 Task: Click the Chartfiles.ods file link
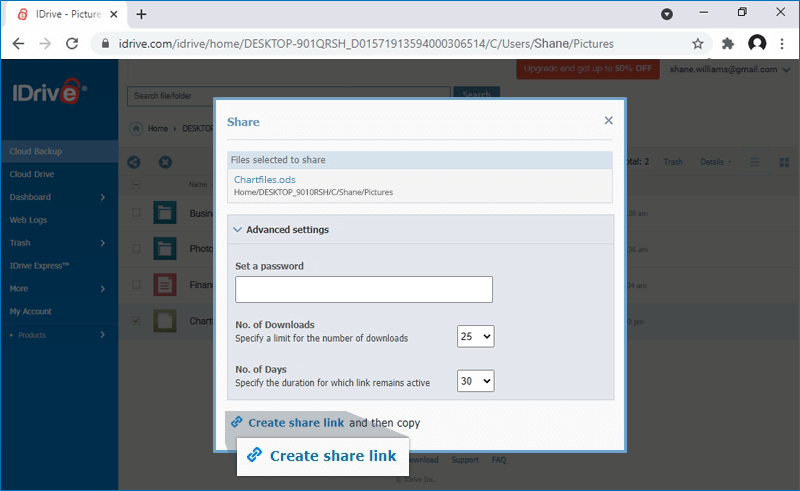[264, 180]
